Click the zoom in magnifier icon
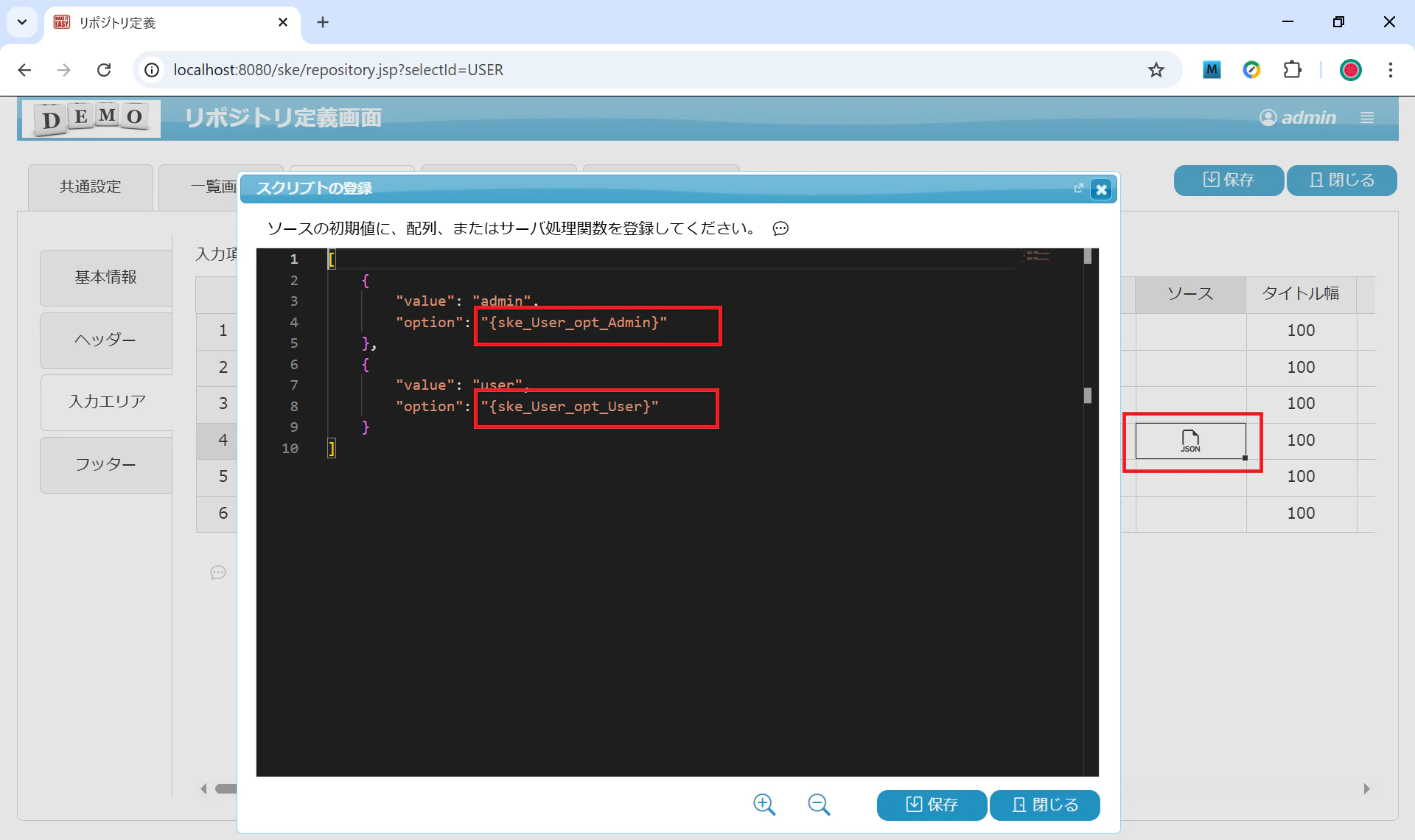The width and height of the screenshot is (1415, 840). 764,805
